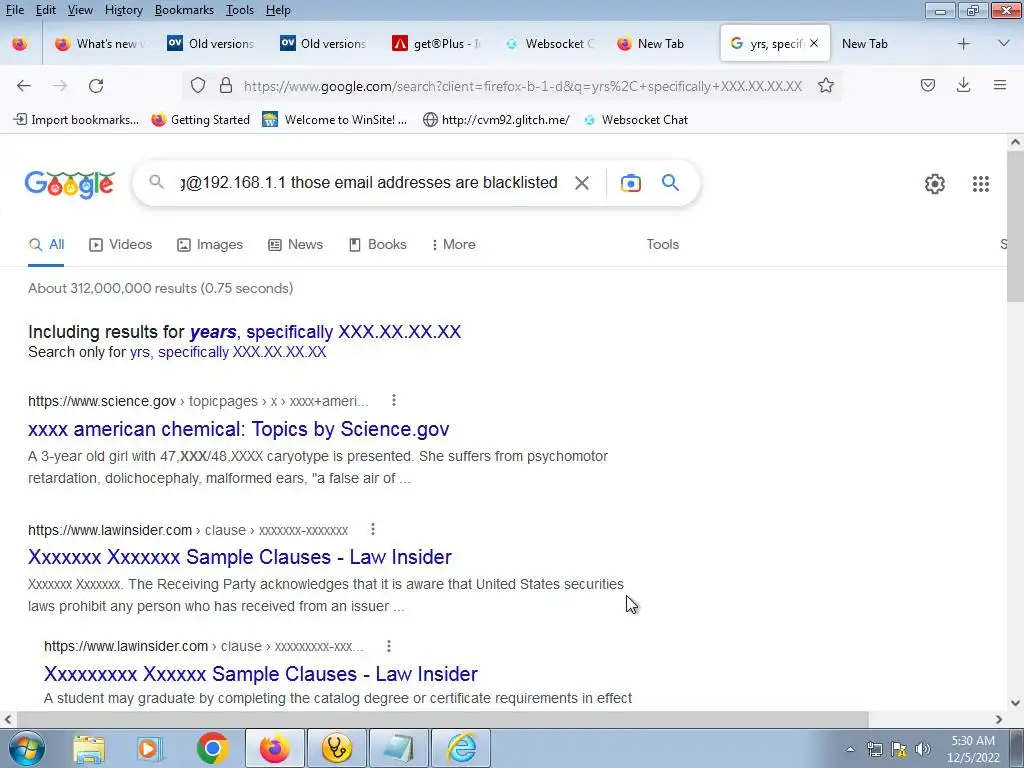1024x768 pixels.
Task: Show Books search results
Action: pyautogui.click(x=377, y=245)
